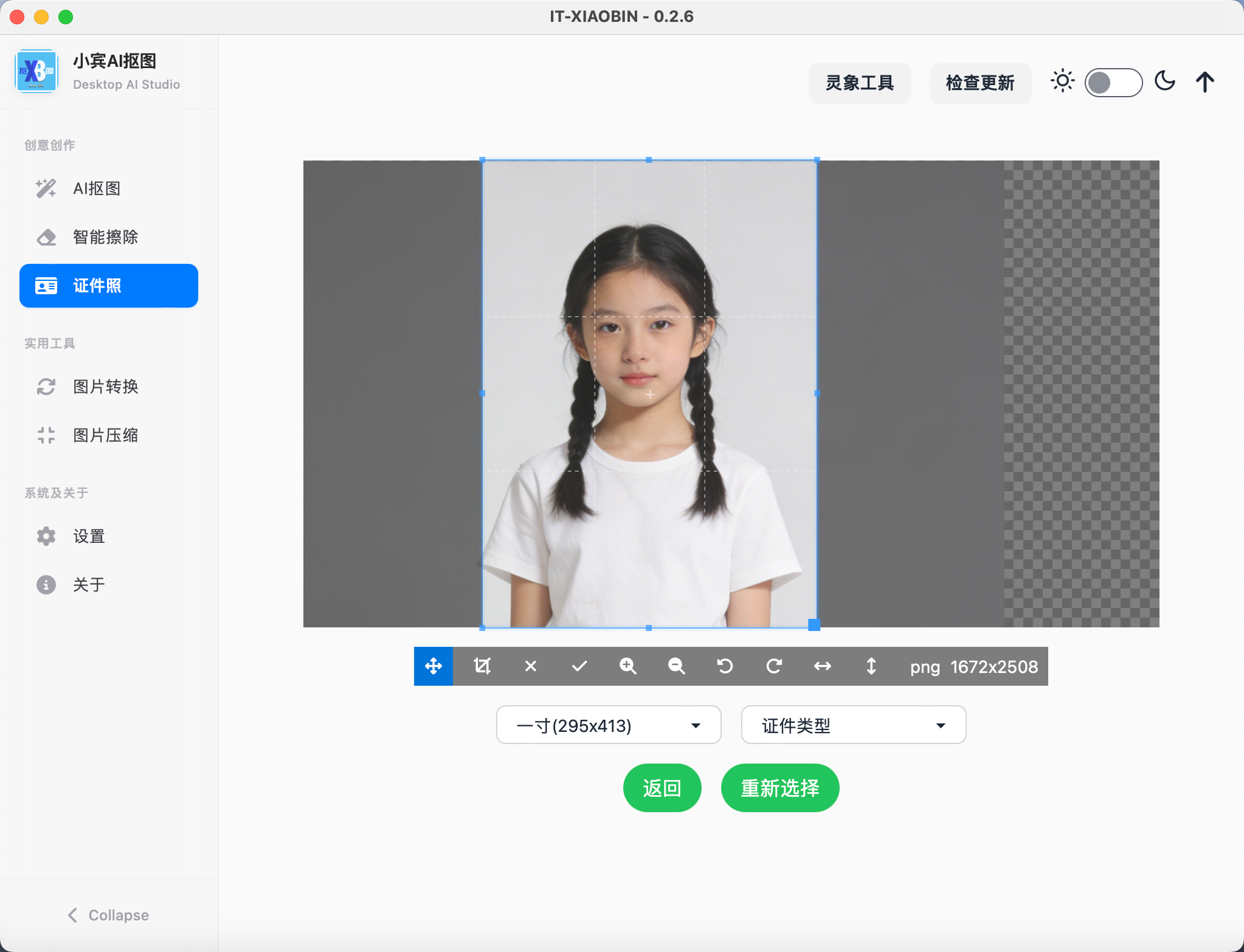The height and width of the screenshot is (952, 1244).
Task: Select the move mode tool
Action: click(434, 666)
